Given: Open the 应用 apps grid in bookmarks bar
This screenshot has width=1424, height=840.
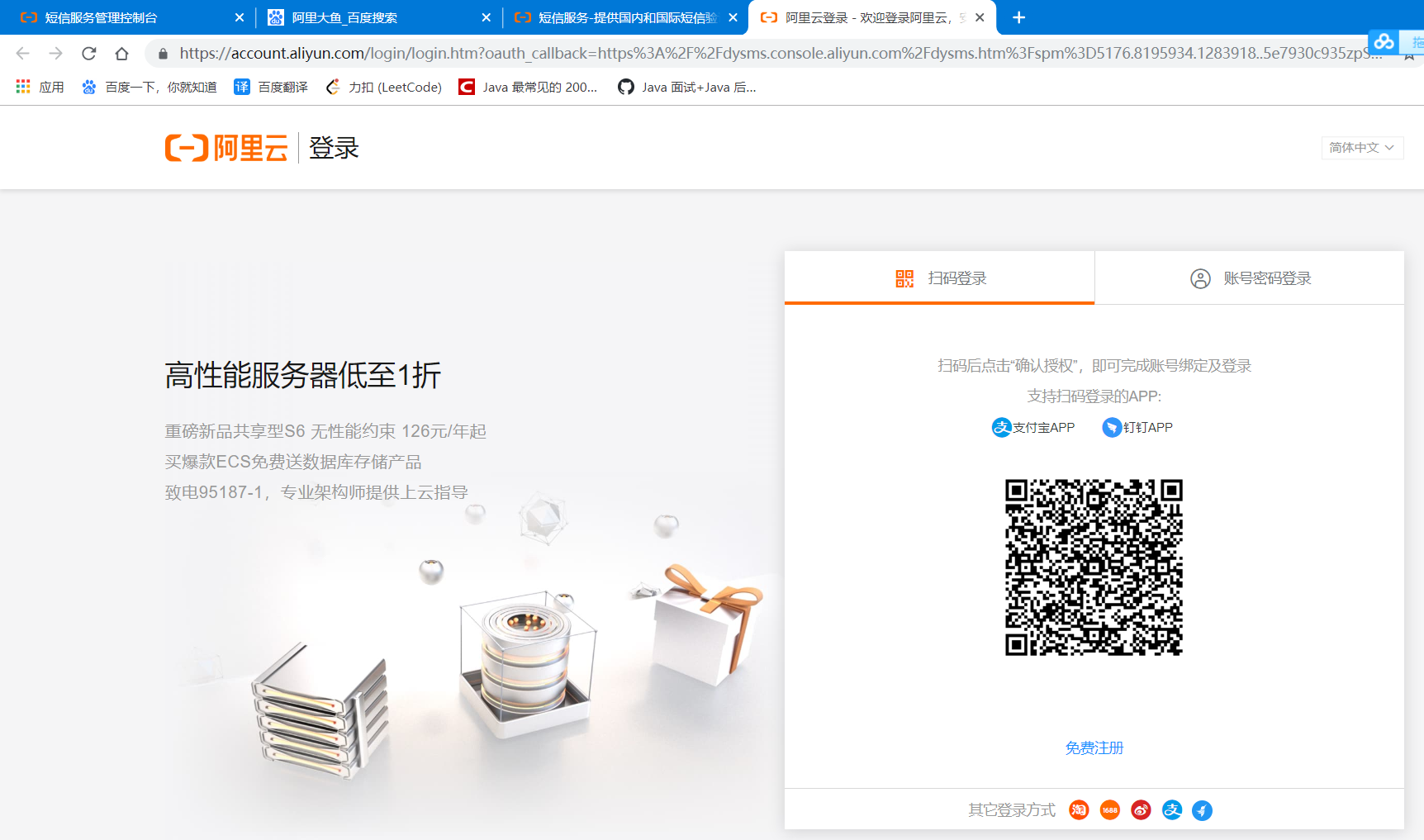Looking at the screenshot, I should [40, 87].
